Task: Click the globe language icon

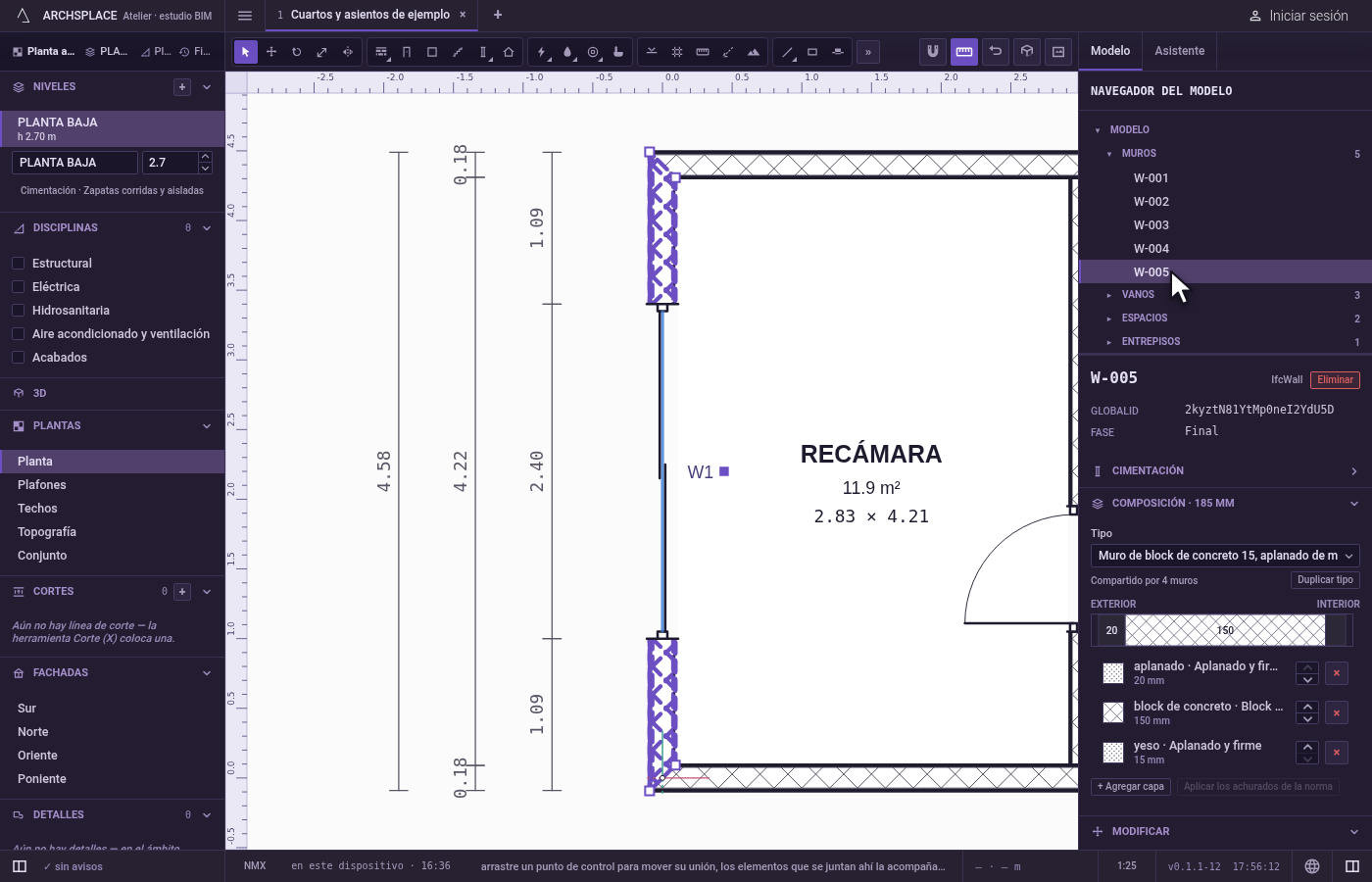Action: pos(1312,866)
